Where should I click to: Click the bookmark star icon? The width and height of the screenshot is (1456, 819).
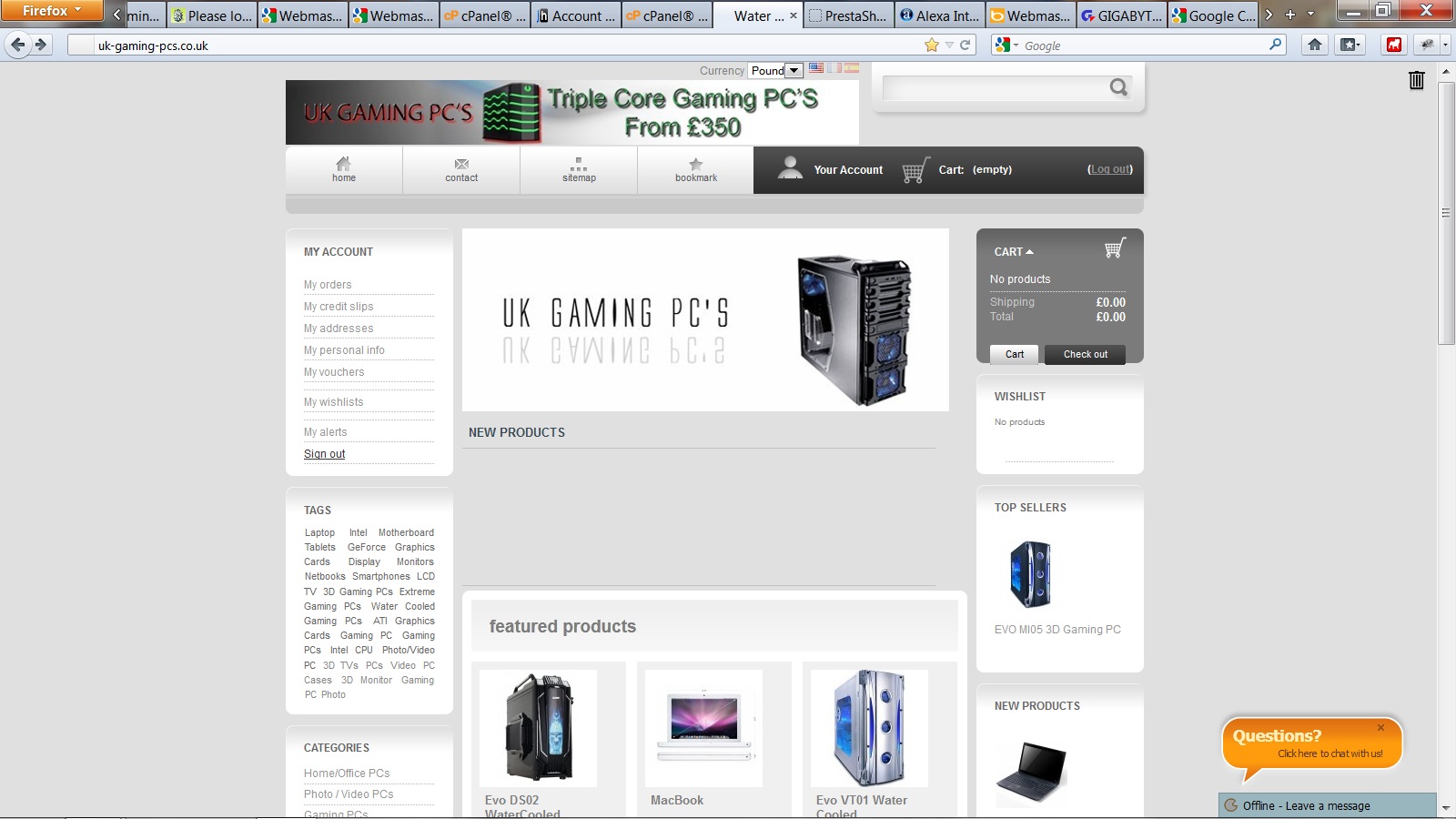coord(695,164)
